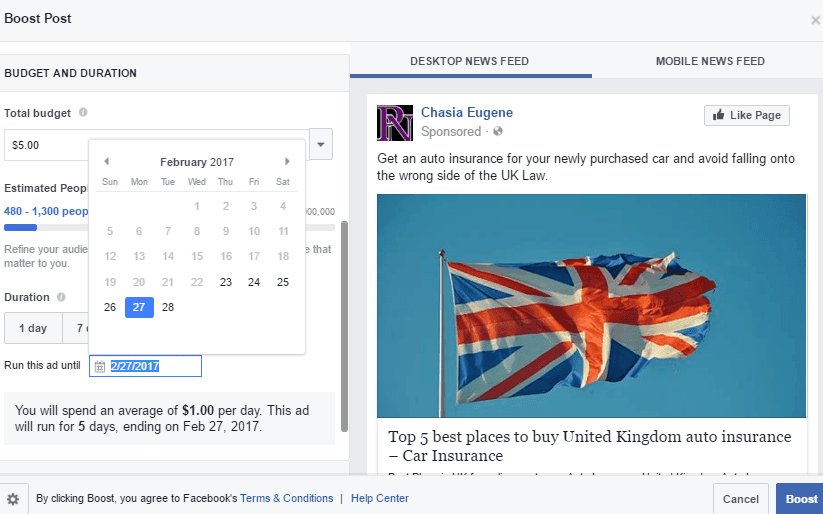The width and height of the screenshot is (823, 514).
Task: Click the Run this ad until date field
Action: point(145,366)
